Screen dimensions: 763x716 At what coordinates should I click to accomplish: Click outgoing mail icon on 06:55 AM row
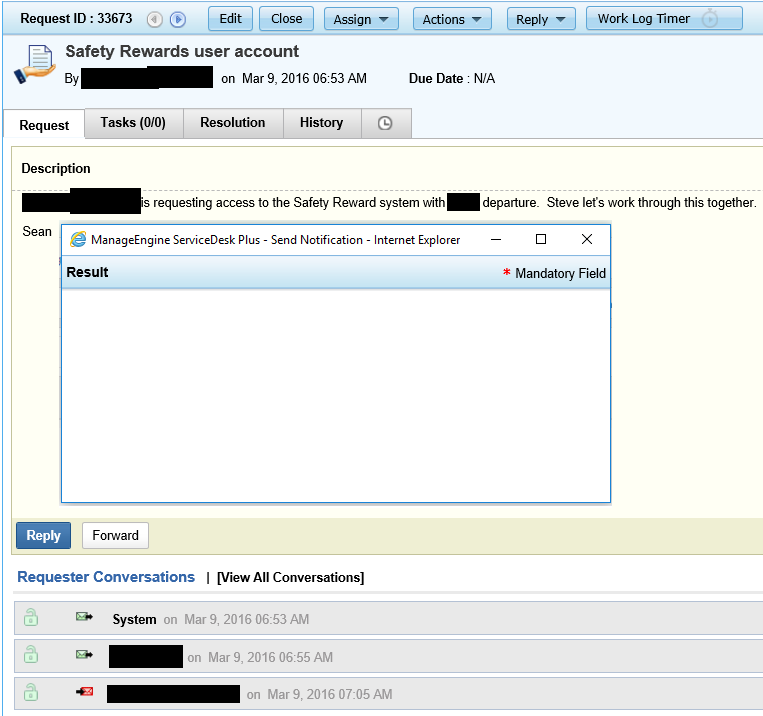(x=84, y=655)
